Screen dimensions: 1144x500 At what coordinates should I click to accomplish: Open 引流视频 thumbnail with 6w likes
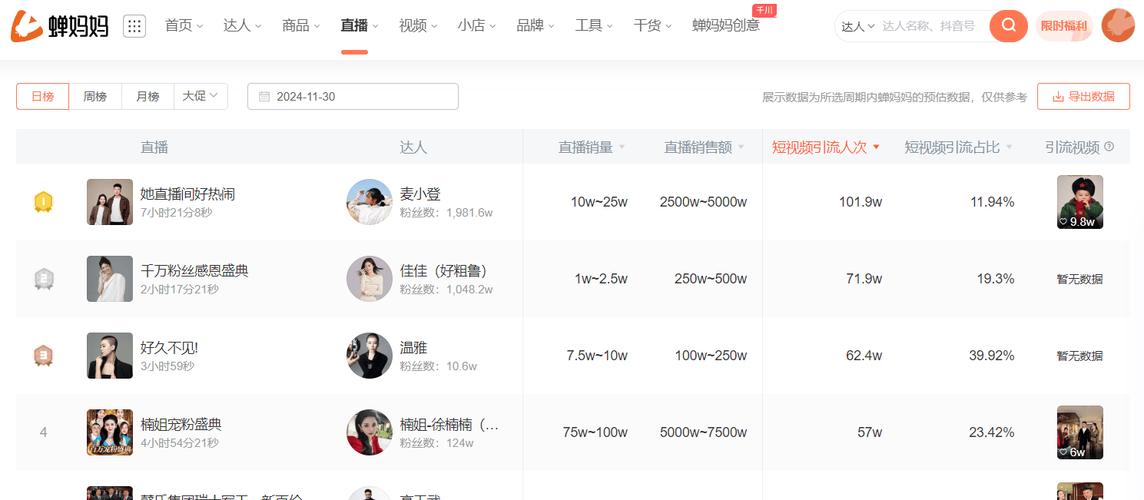coord(1080,432)
